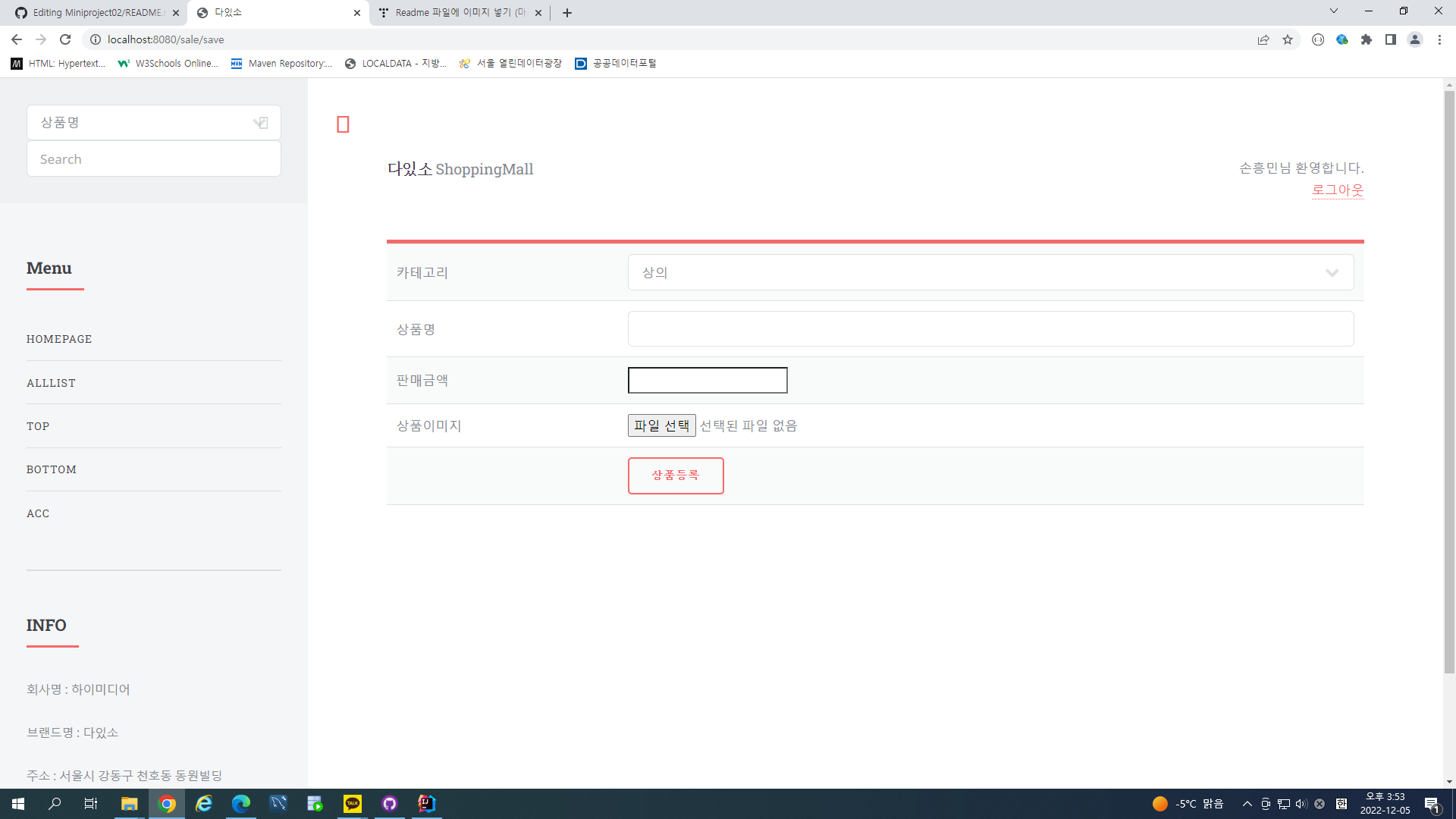Reload the current page
The width and height of the screenshot is (1456, 819).
(x=65, y=39)
